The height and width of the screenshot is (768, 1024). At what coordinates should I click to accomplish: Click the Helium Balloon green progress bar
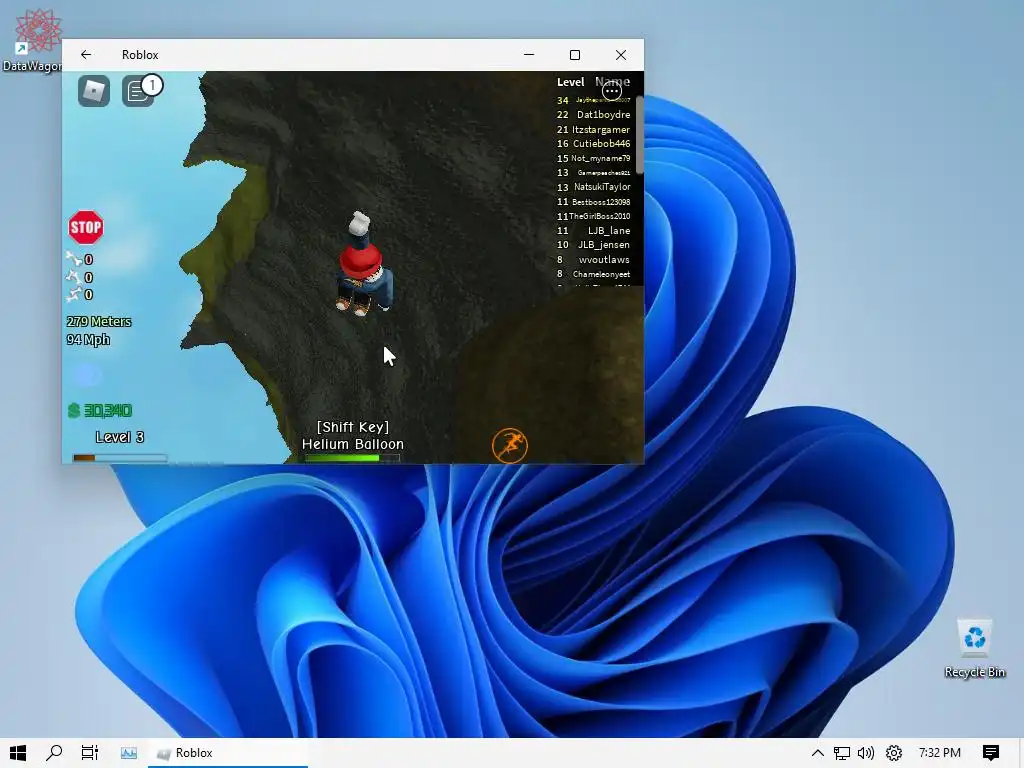353,458
